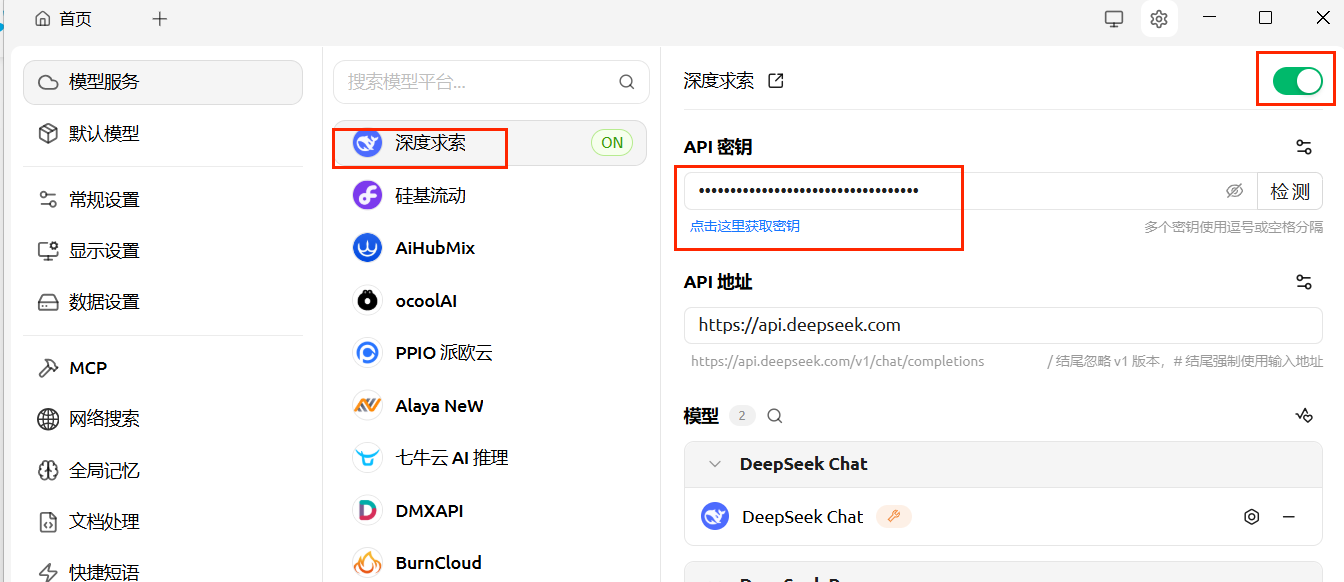Click the ocoolAI black logo icon
This screenshot has width=1344, height=582.
367,300
